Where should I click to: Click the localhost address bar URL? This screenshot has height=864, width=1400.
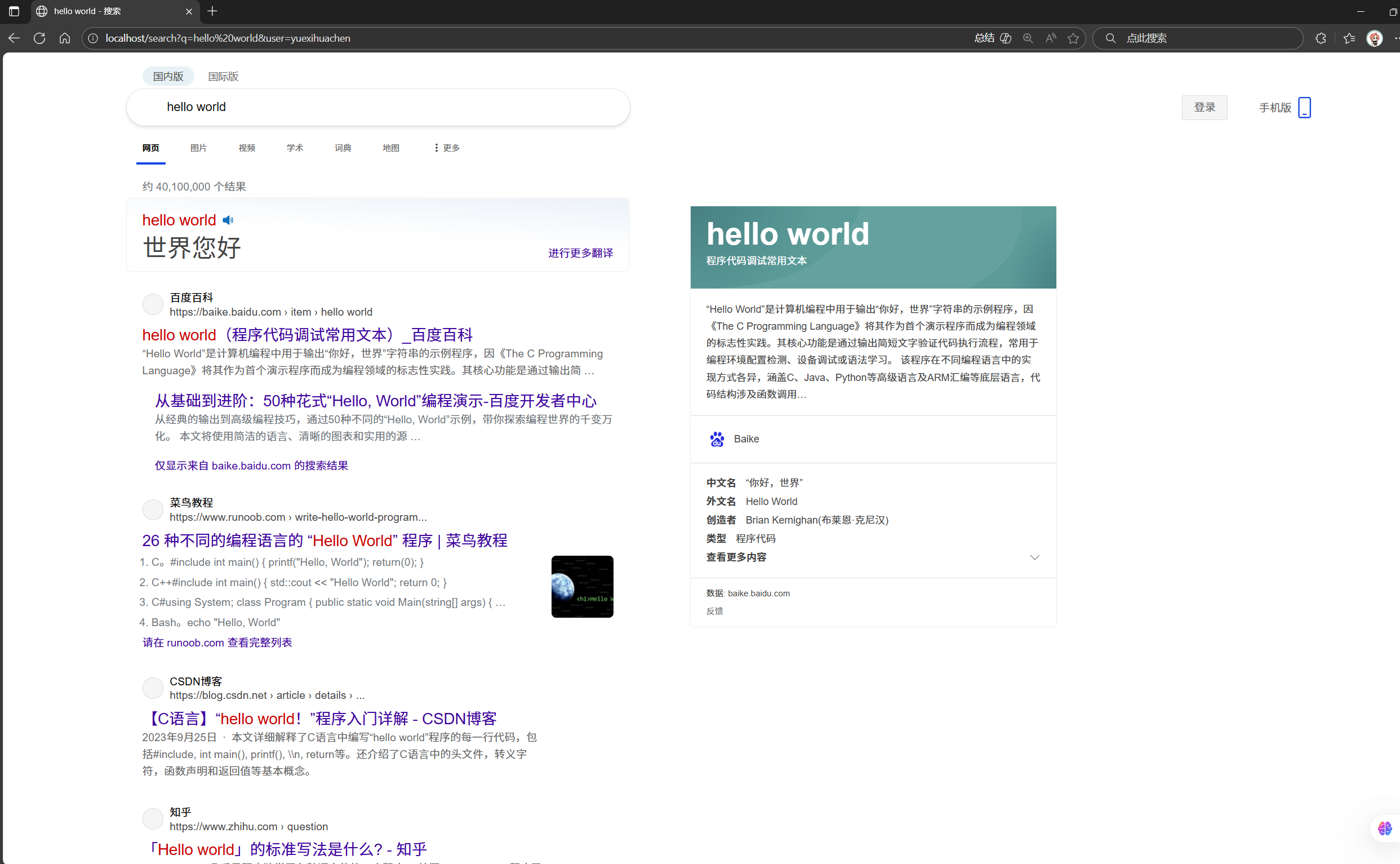click(x=228, y=38)
